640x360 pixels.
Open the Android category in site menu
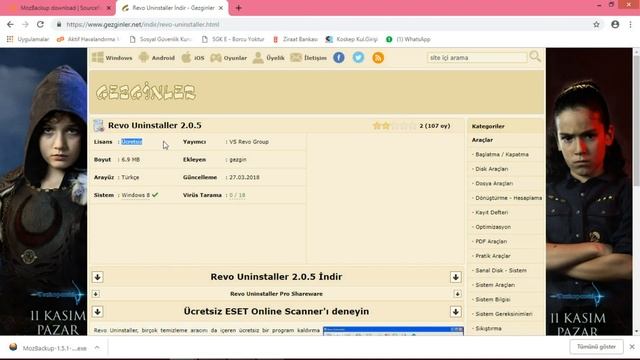[x=157, y=58]
